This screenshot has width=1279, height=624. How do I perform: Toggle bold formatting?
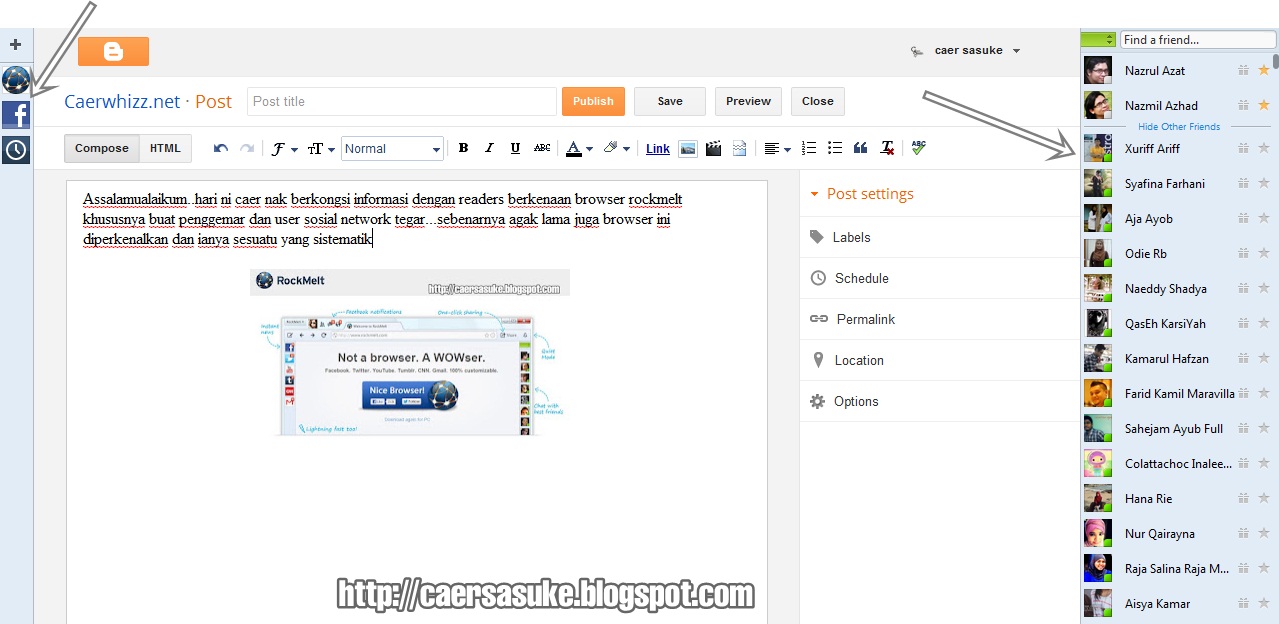pos(463,148)
